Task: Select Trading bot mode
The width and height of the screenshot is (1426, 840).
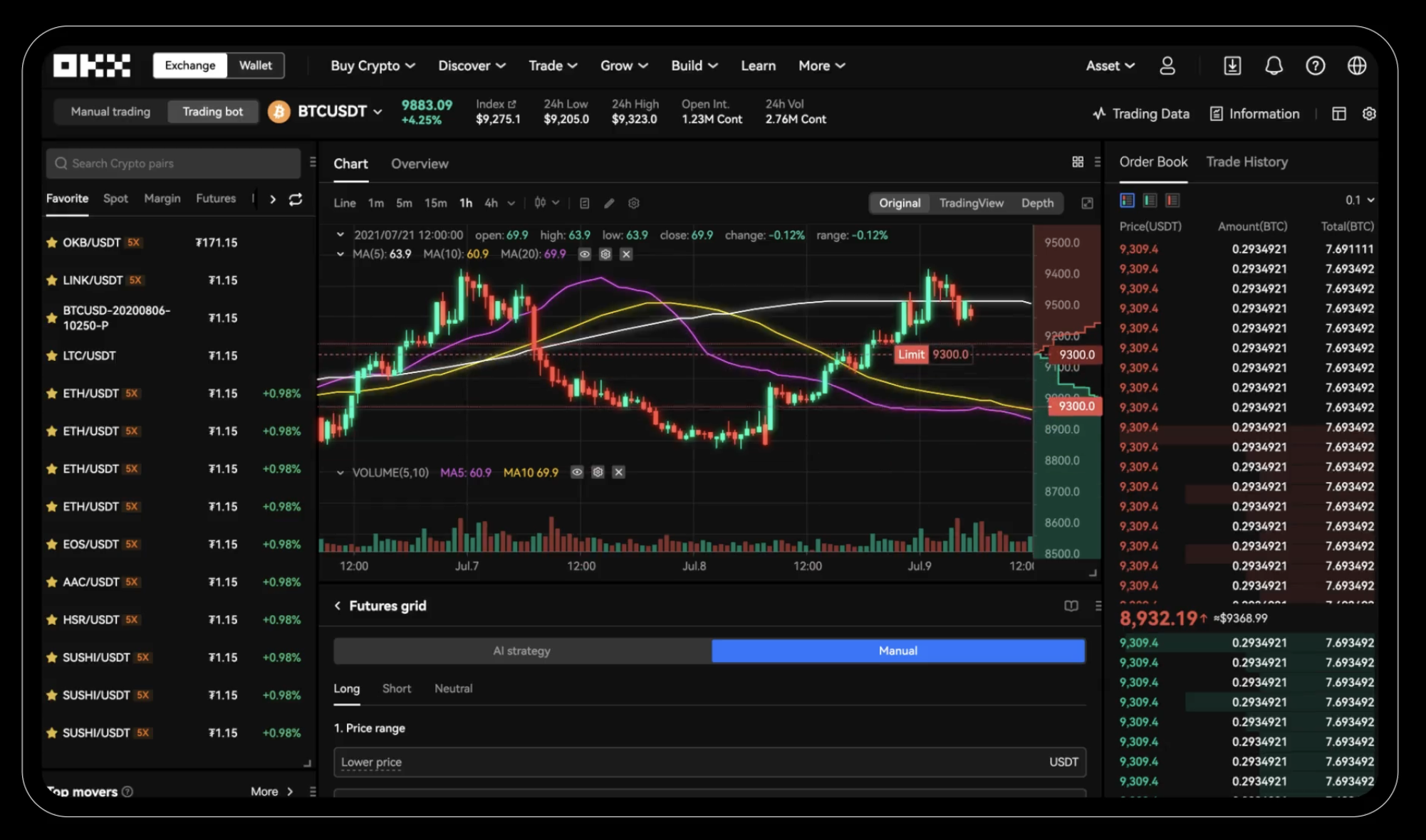Action: click(x=212, y=112)
